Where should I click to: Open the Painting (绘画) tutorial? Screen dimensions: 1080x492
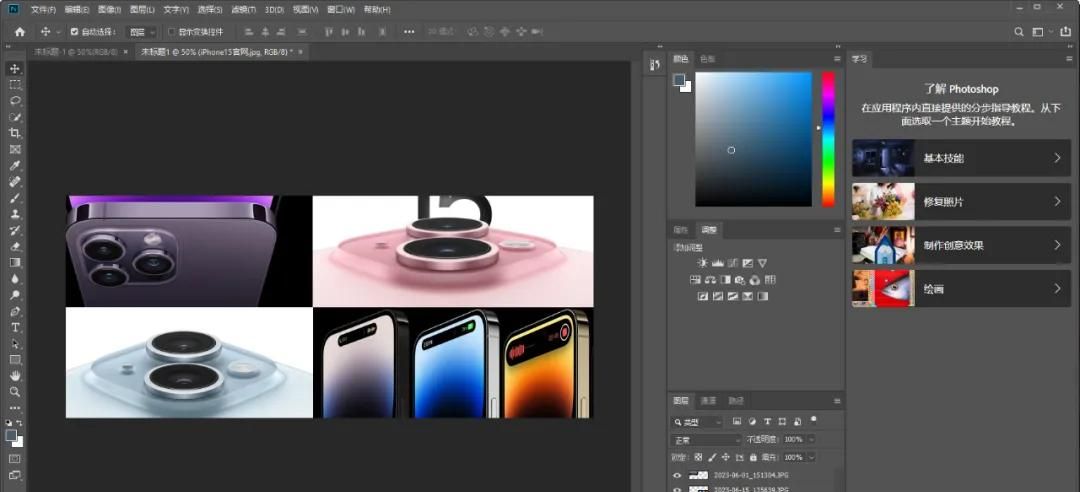pyautogui.click(x=962, y=289)
